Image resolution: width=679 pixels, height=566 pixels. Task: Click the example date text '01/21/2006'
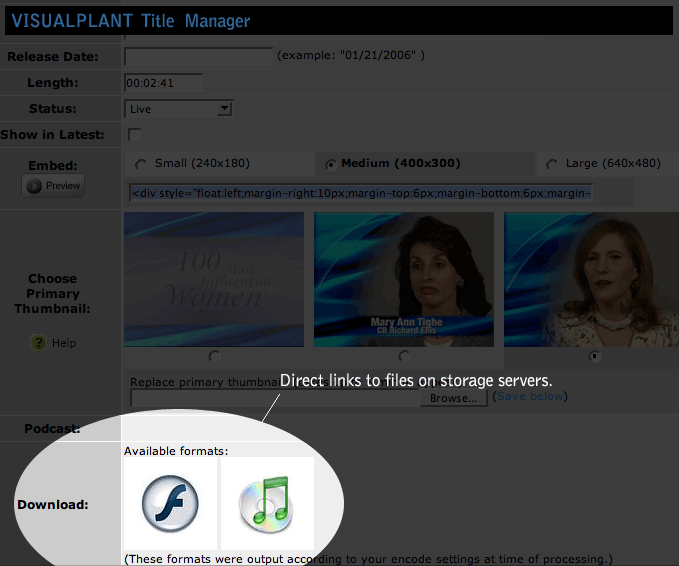378,55
